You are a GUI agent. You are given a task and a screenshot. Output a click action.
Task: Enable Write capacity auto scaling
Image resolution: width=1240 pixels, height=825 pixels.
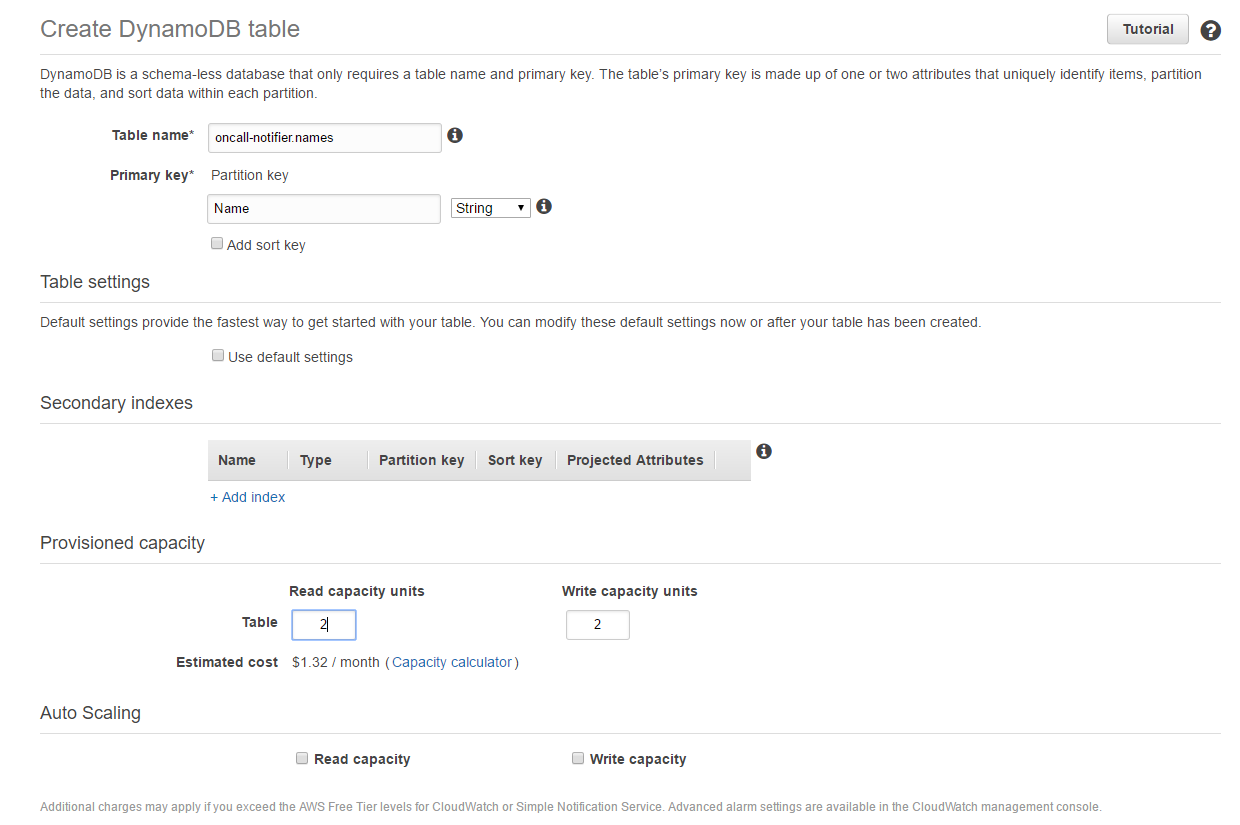578,758
